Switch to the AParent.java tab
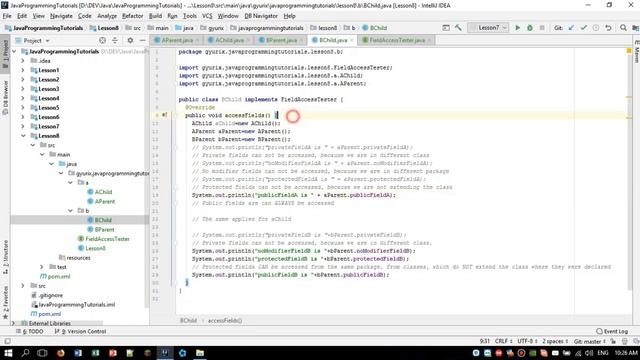640x360 pixels. click(176, 40)
